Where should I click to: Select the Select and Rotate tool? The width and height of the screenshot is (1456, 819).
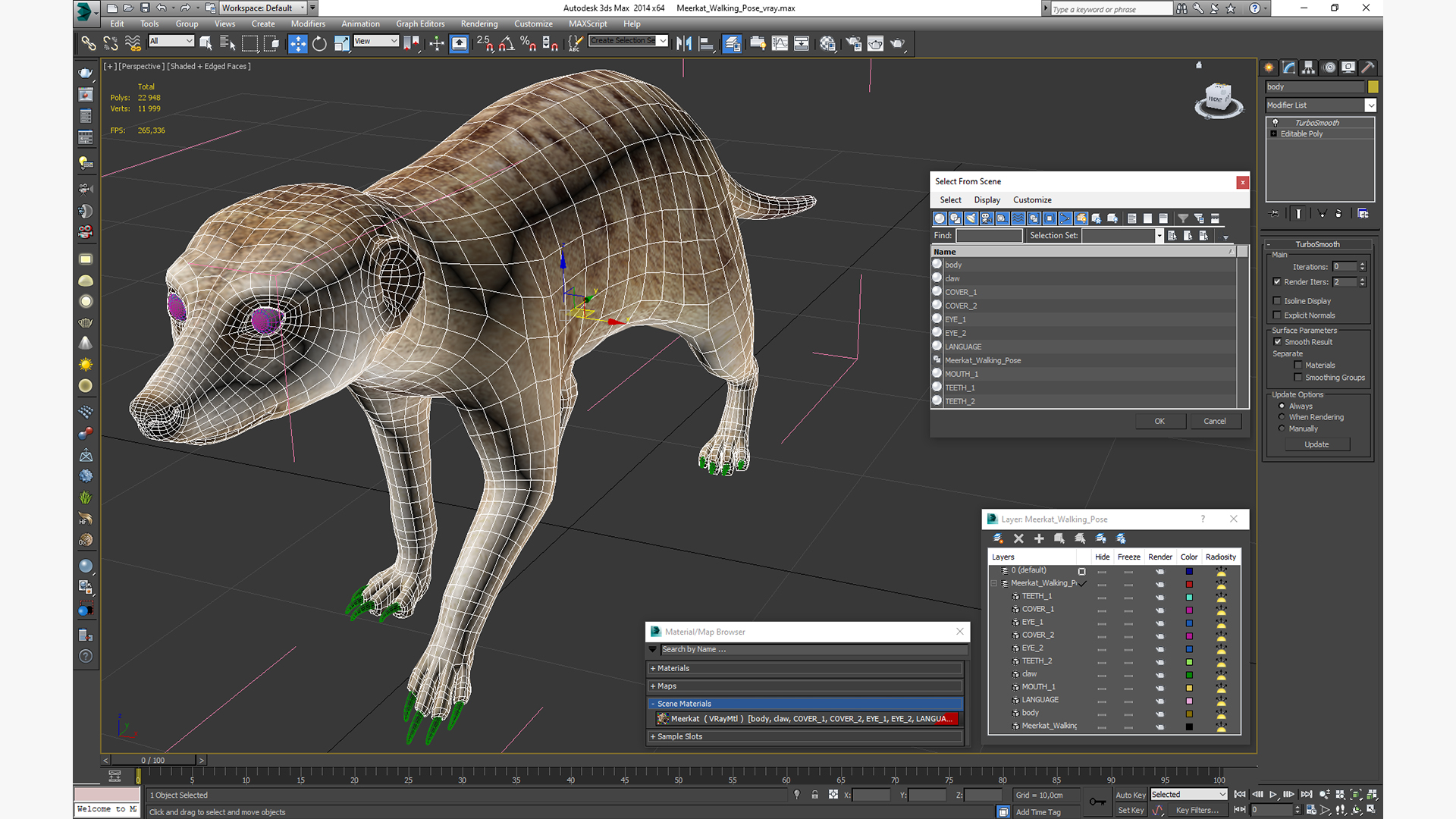point(320,44)
